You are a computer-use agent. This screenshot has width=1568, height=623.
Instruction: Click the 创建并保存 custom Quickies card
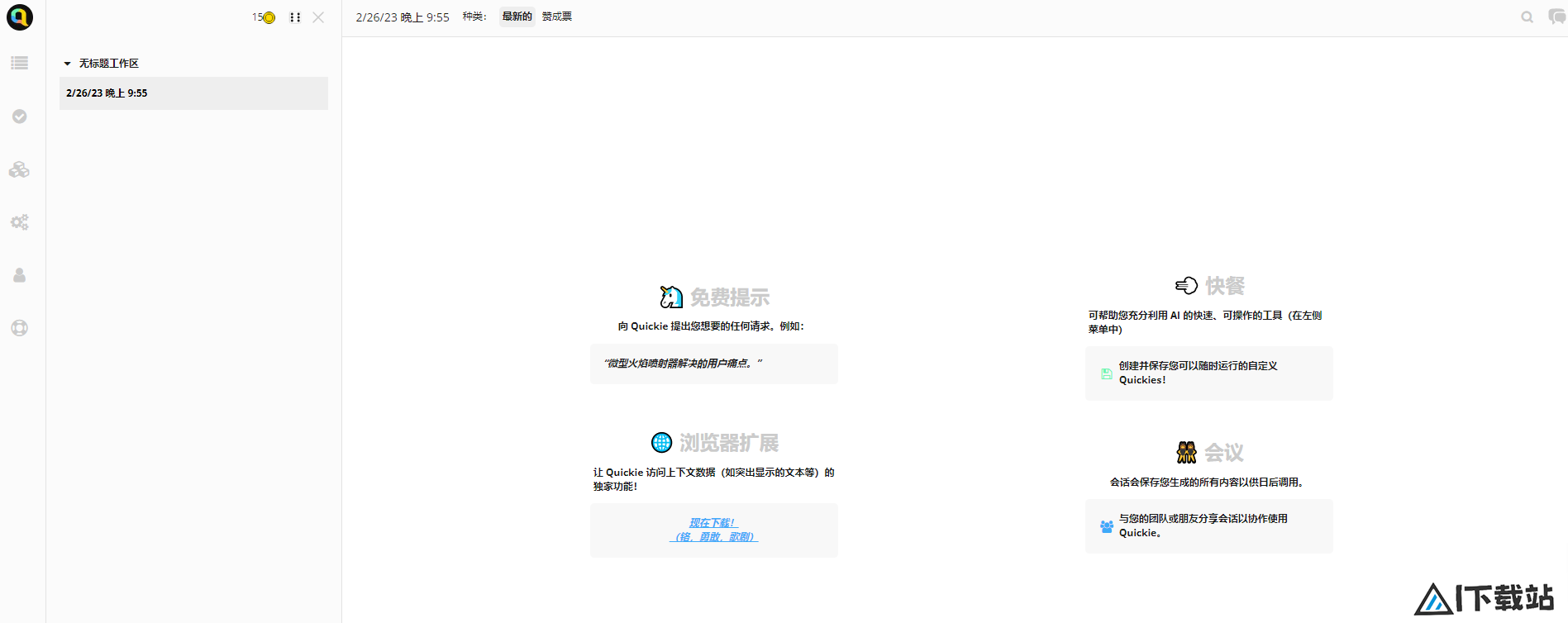1209,373
